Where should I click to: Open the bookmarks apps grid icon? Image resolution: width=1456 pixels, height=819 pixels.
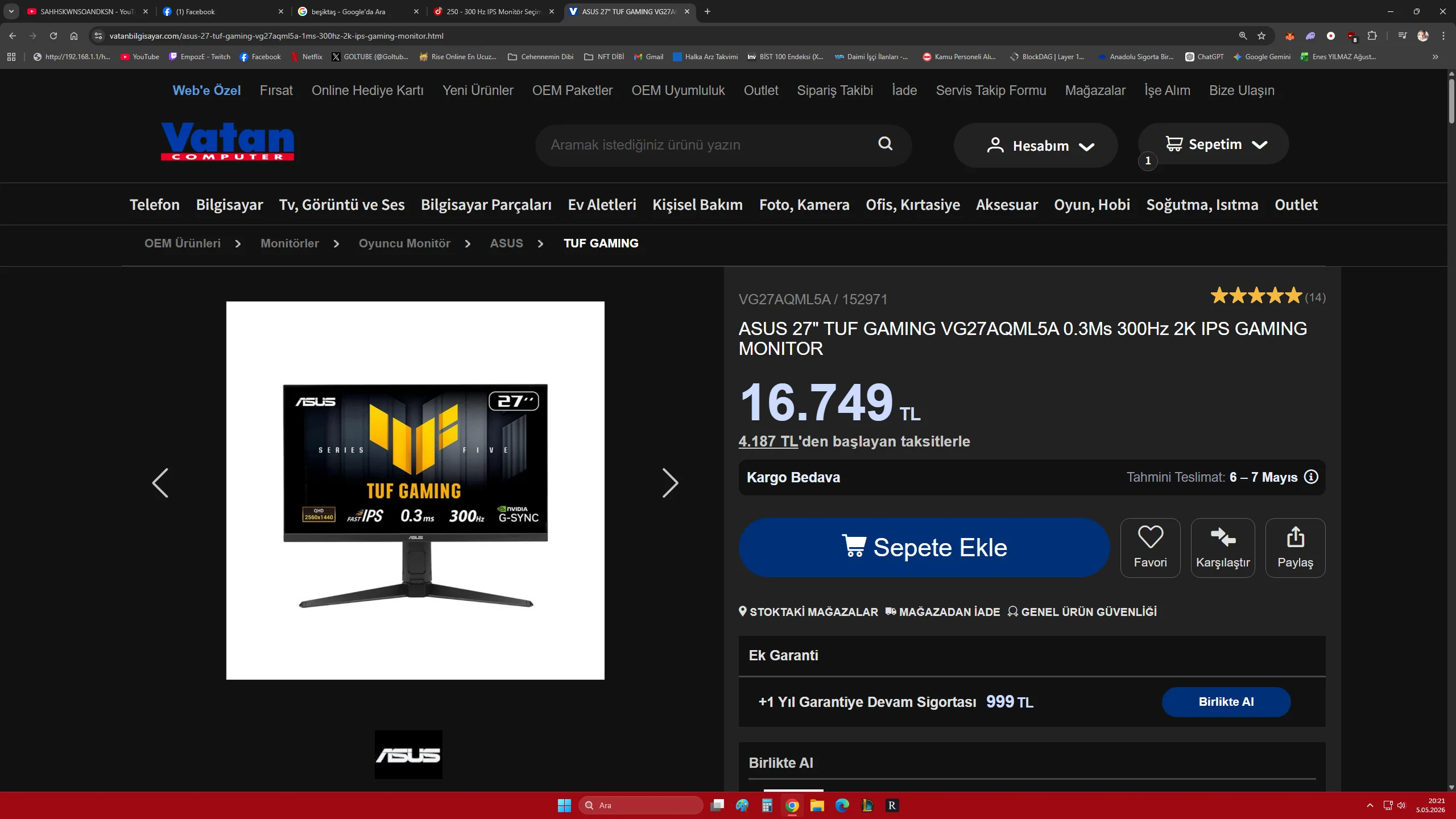[x=11, y=57]
